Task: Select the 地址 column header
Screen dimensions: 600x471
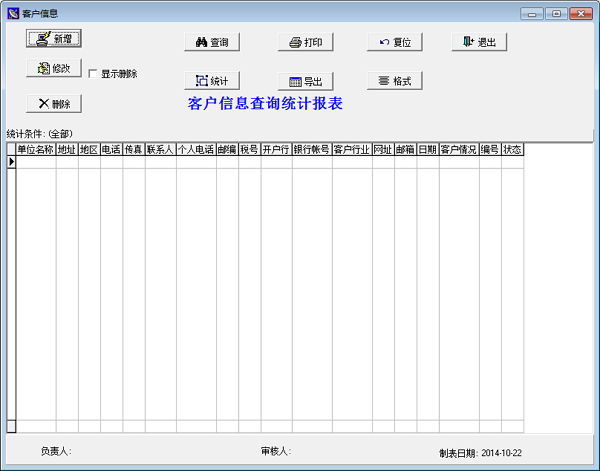Action: [x=67, y=149]
